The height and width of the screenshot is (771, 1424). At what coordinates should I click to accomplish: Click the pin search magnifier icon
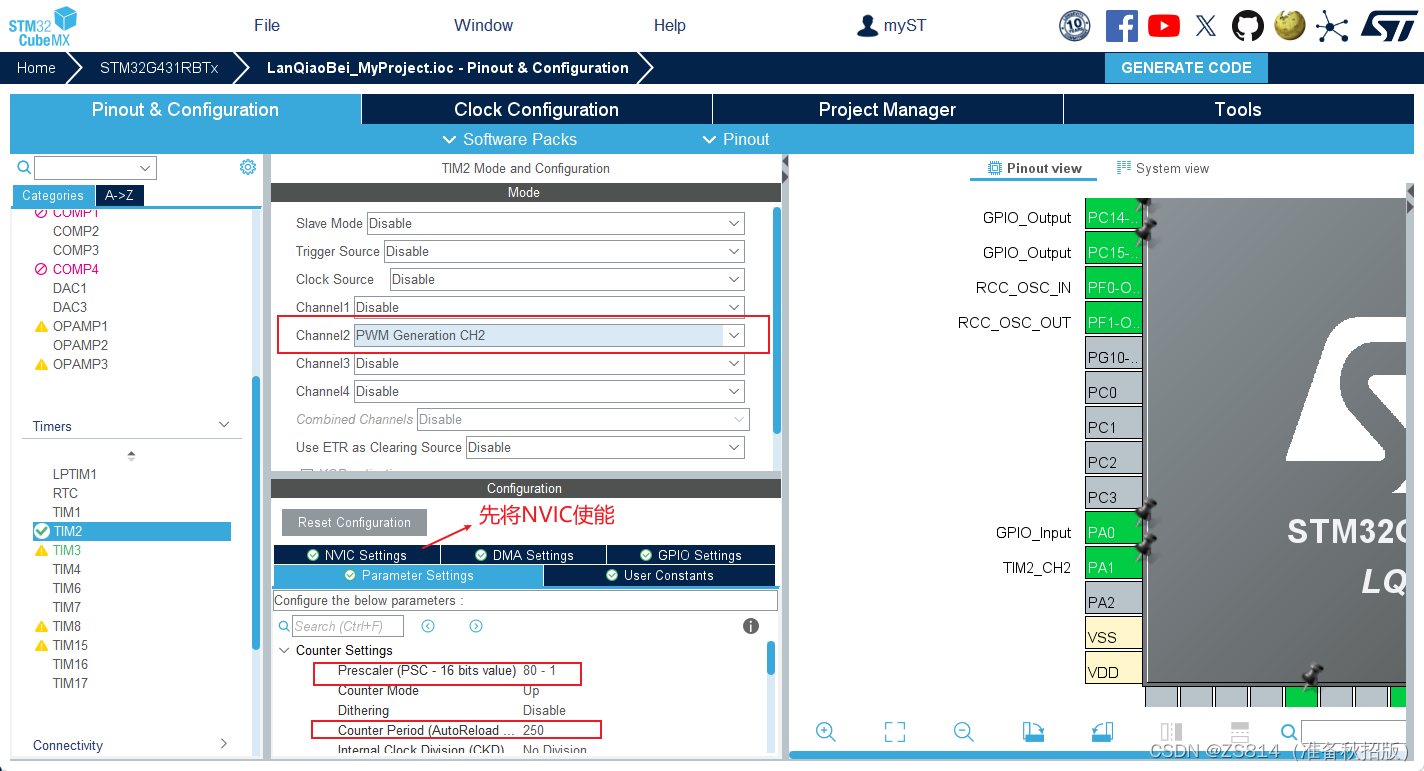pos(1289,732)
